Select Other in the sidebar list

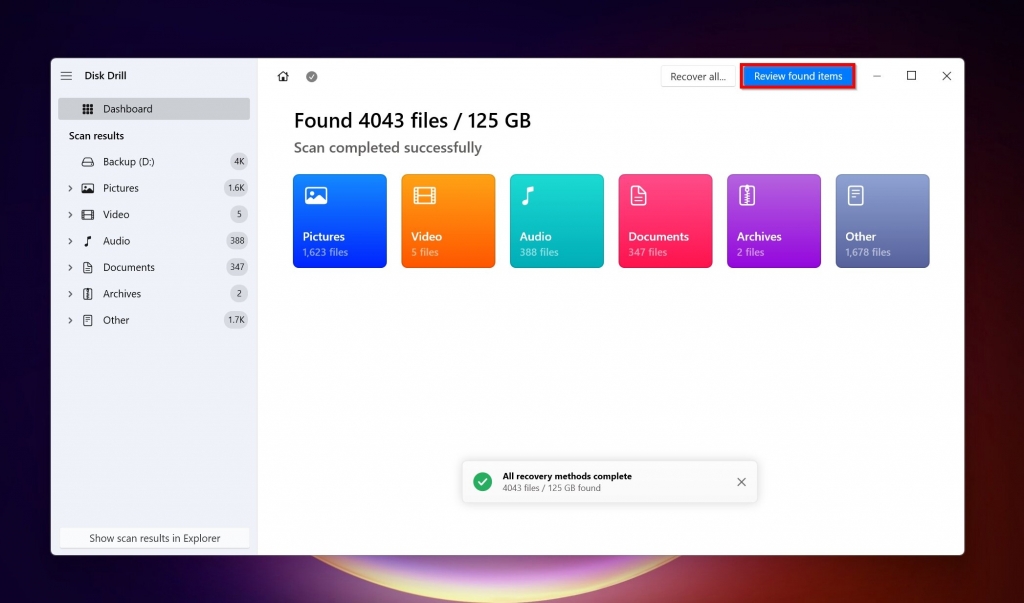[x=116, y=321]
